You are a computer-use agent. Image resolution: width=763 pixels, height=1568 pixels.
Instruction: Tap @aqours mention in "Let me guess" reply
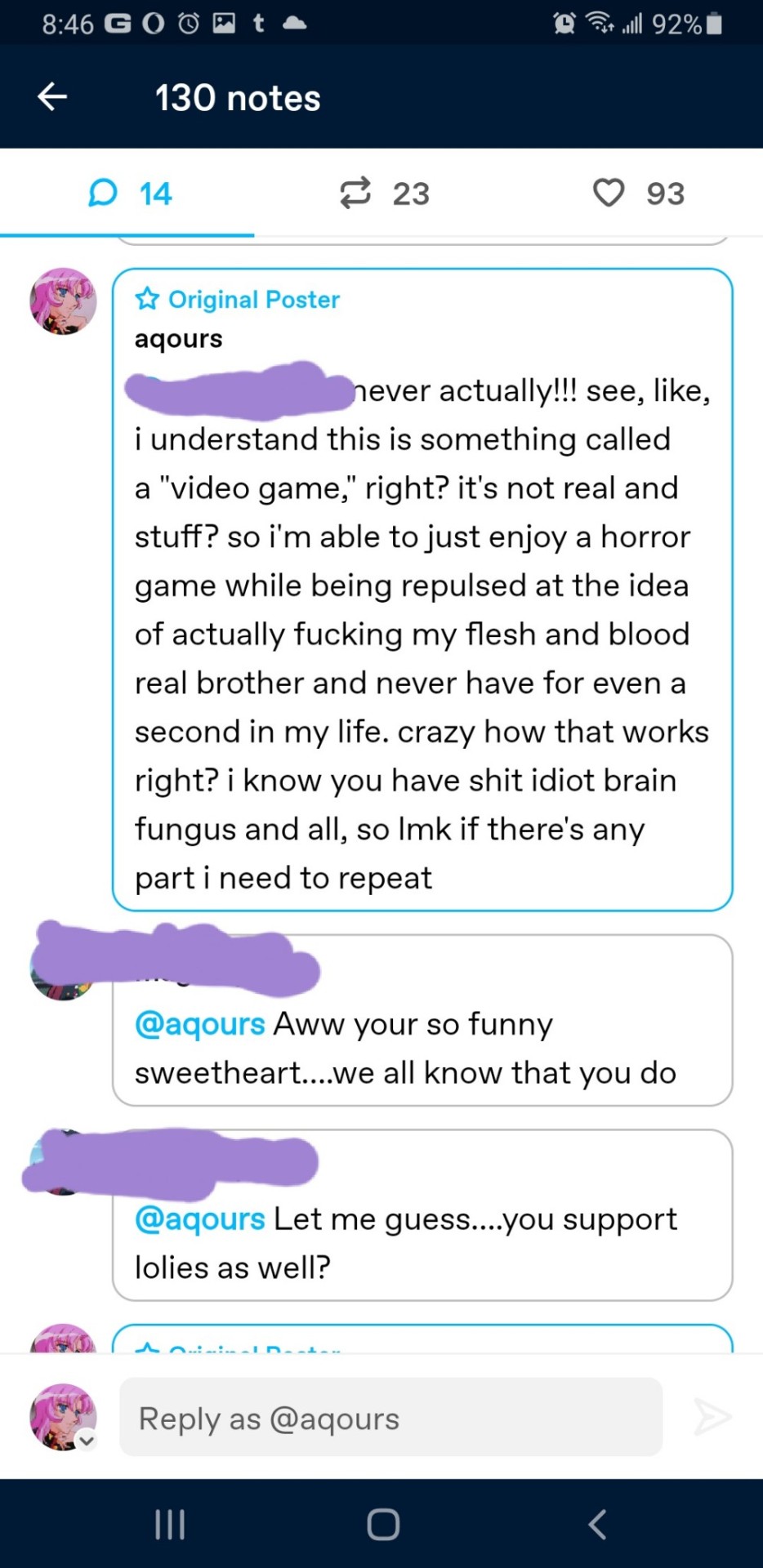point(200,1219)
